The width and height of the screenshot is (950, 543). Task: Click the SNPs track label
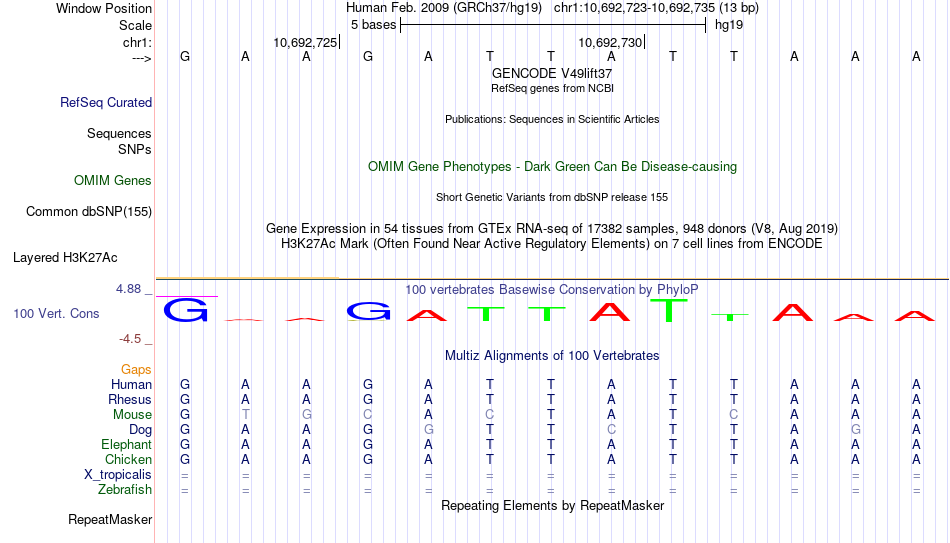click(x=135, y=149)
